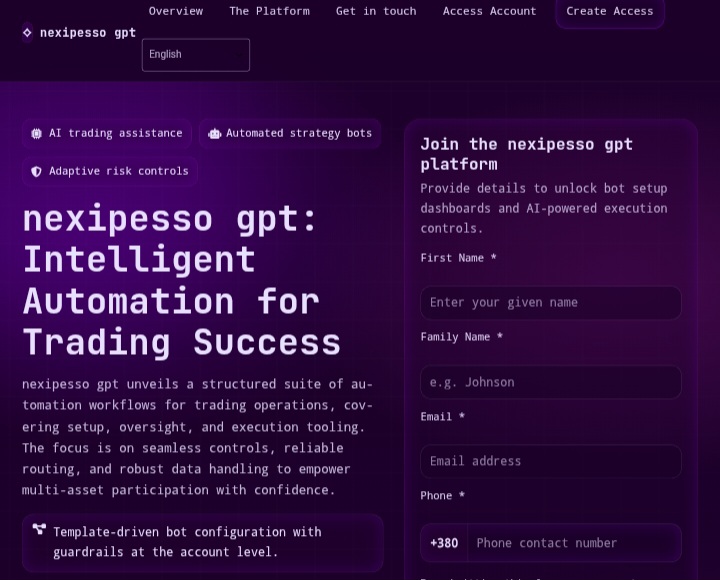Click the 'Join the nexipesso gpt platform' heading

[527, 154]
